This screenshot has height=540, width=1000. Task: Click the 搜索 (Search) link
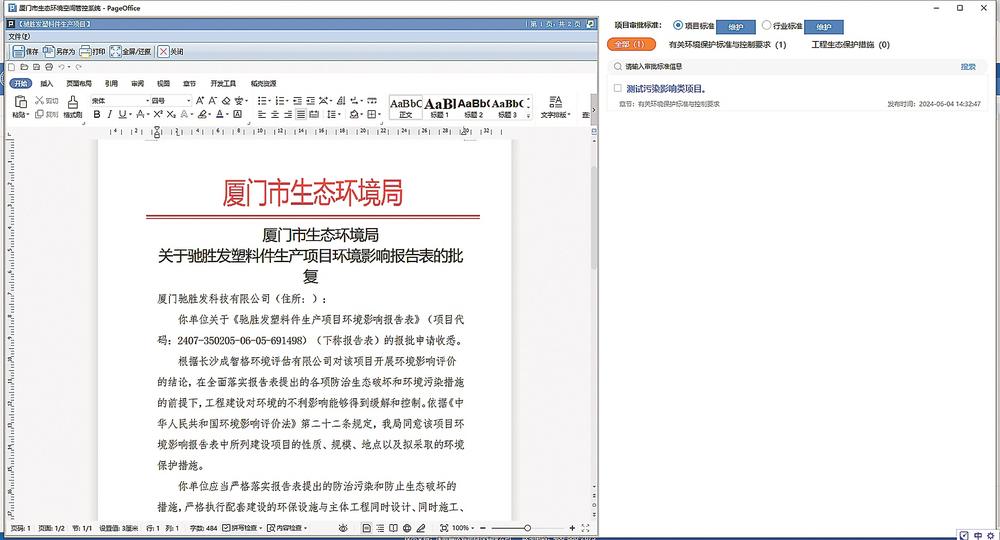pyautogui.click(x=968, y=66)
